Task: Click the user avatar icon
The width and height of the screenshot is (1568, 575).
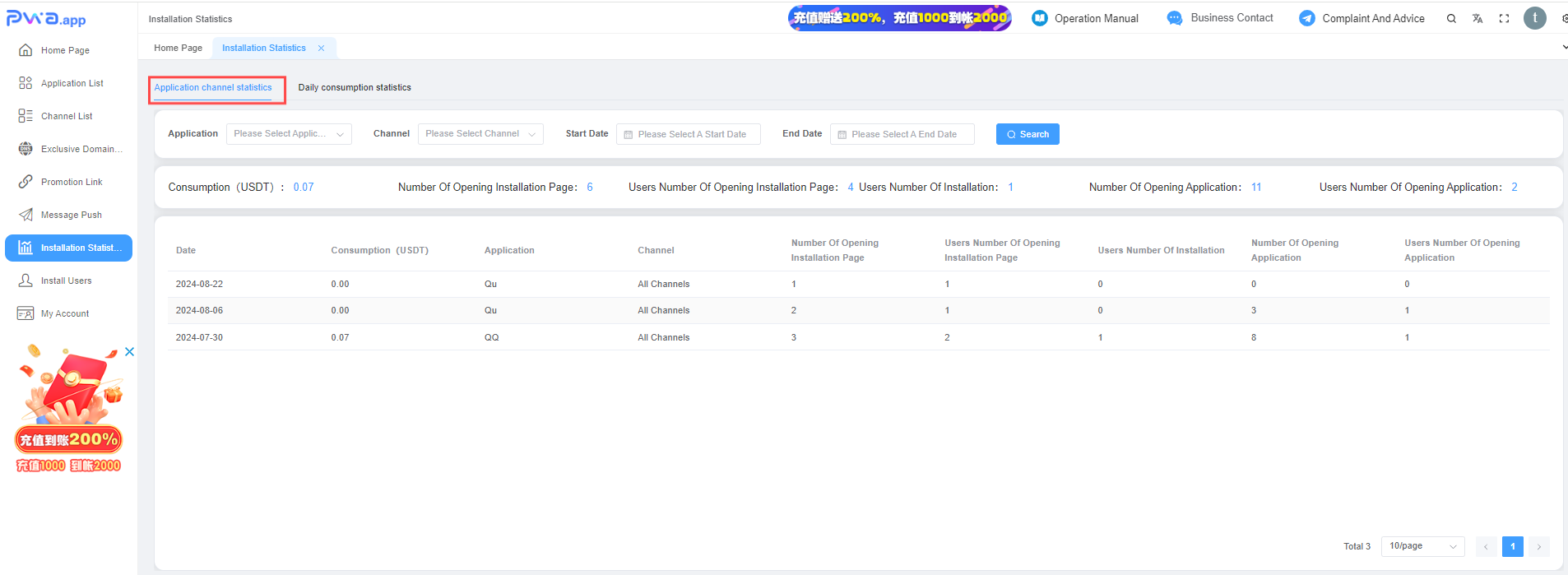Action: pos(1534,18)
